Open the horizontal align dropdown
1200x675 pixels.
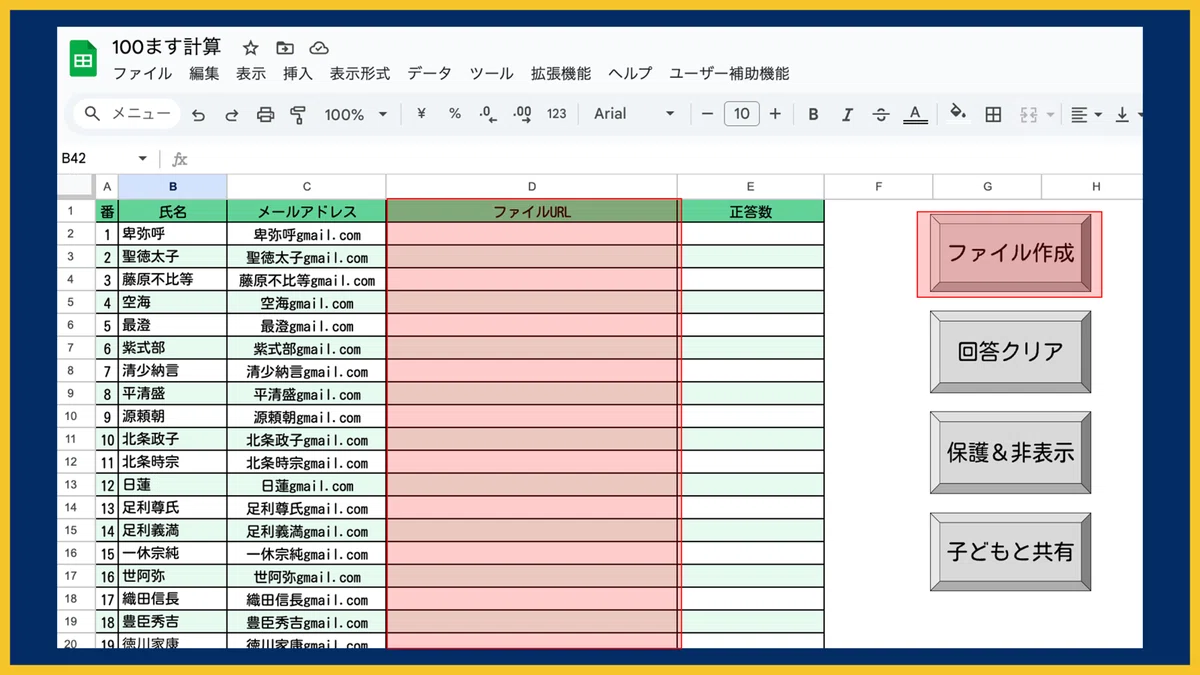pyautogui.click(x=1086, y=115)
